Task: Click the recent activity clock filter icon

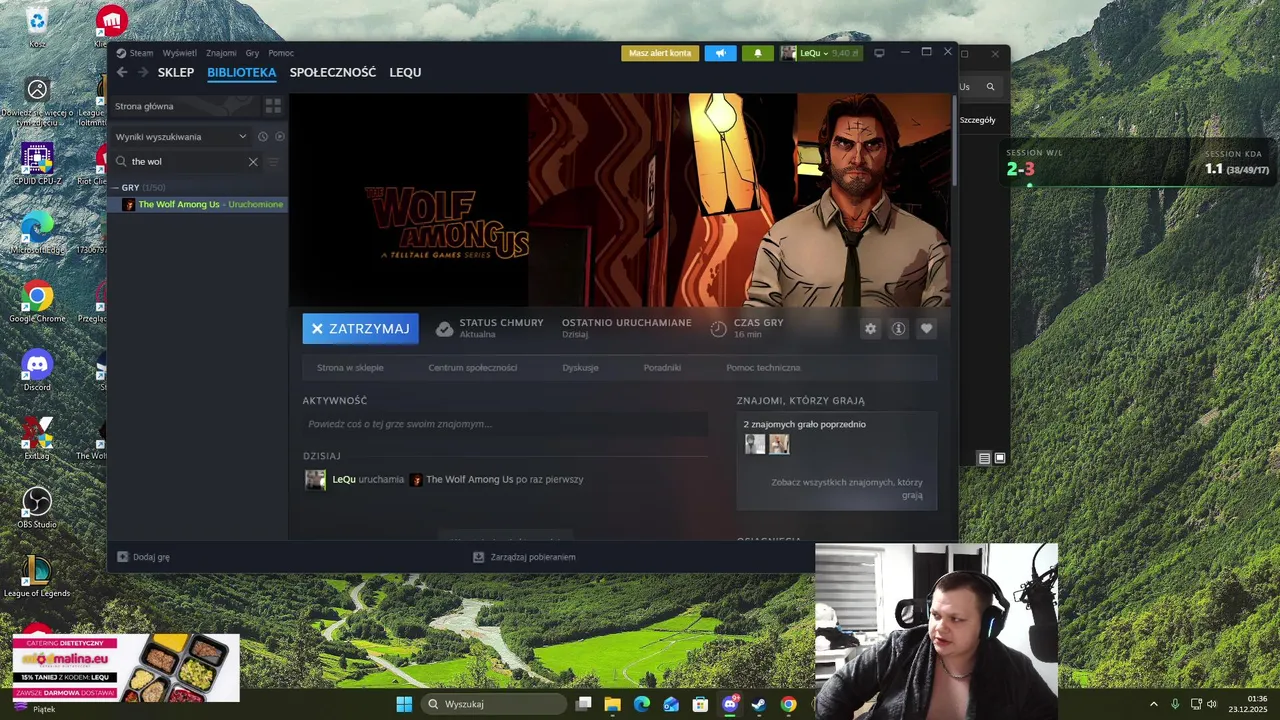Action: tap(263, 137)
